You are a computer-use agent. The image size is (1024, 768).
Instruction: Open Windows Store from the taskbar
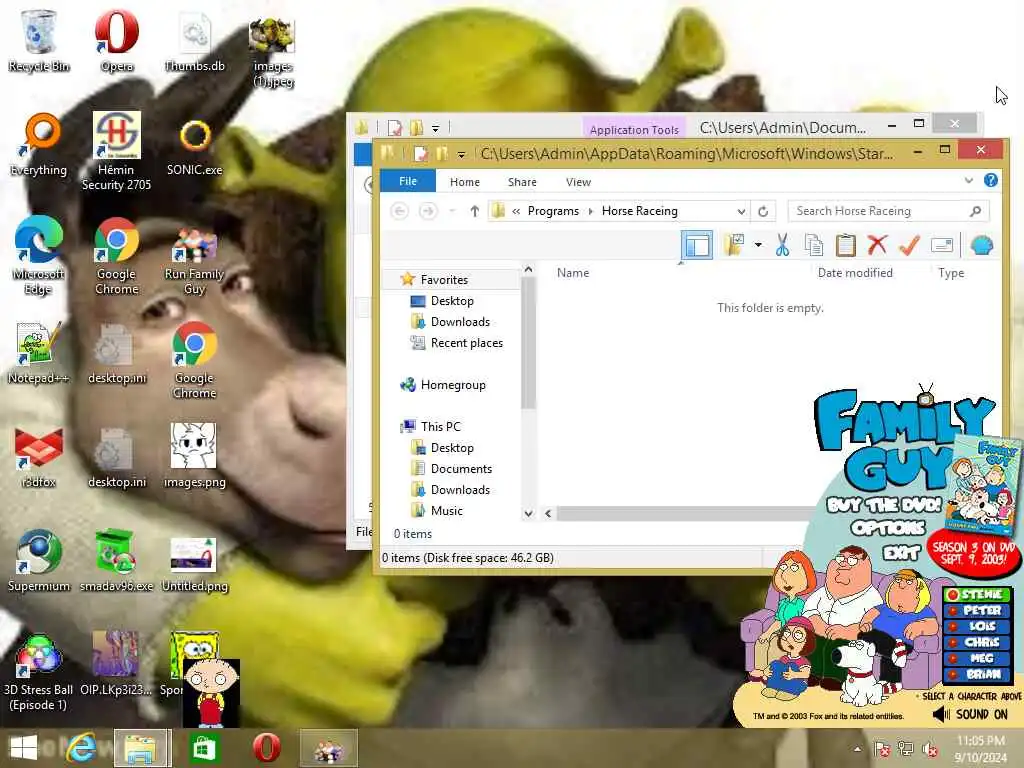click(x=203, y=748)
